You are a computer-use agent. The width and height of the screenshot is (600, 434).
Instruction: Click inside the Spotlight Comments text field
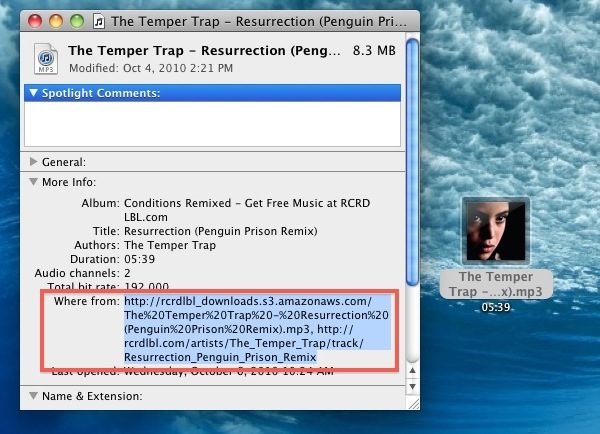[x=212, y=124]
